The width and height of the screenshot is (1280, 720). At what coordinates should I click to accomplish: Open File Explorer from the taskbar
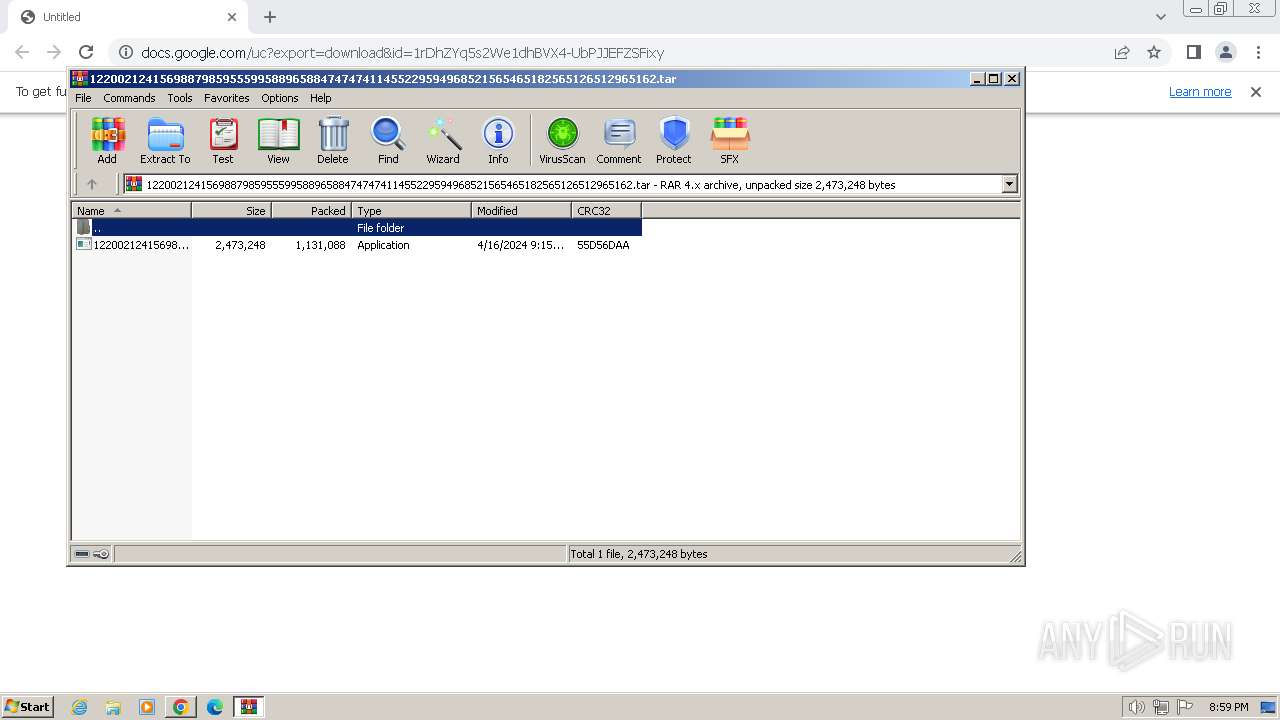click(x=113, y=707)
